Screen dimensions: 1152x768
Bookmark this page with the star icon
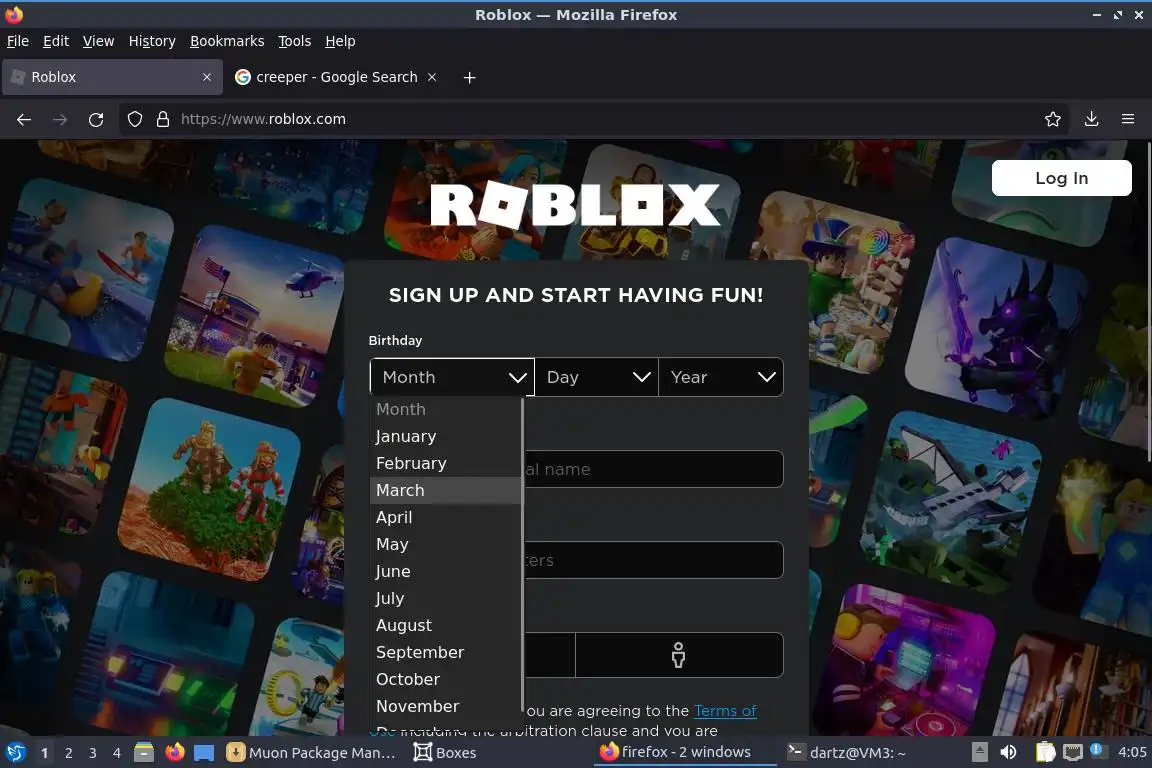[x=1053, y=119]
